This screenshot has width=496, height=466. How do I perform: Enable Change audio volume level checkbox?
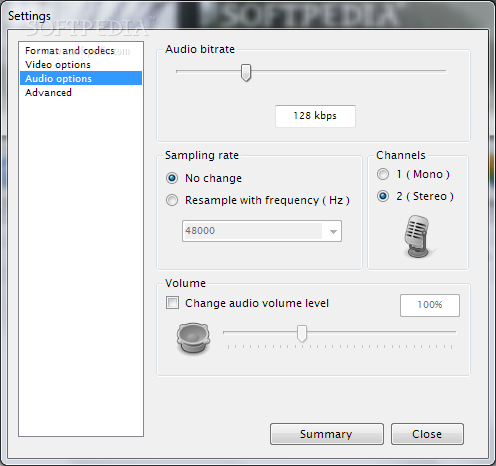tap(172, 303)
